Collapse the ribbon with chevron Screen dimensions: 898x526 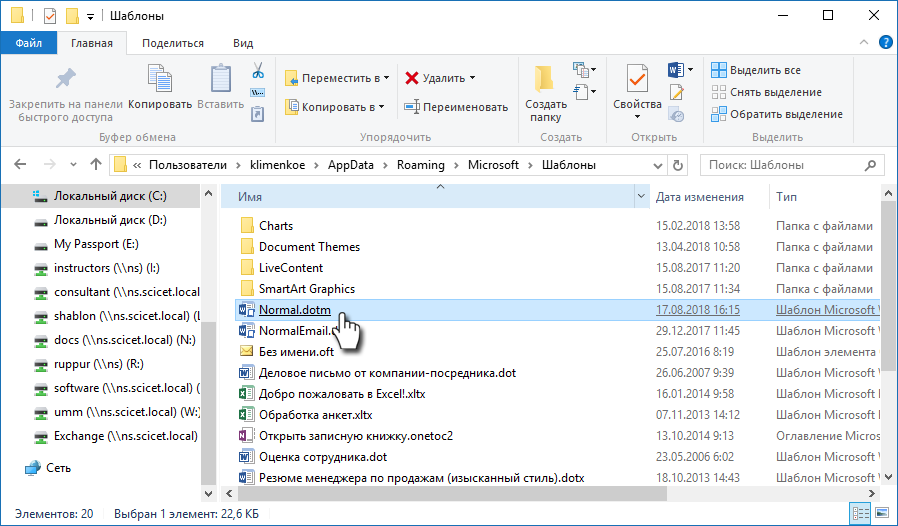(864, 42)
